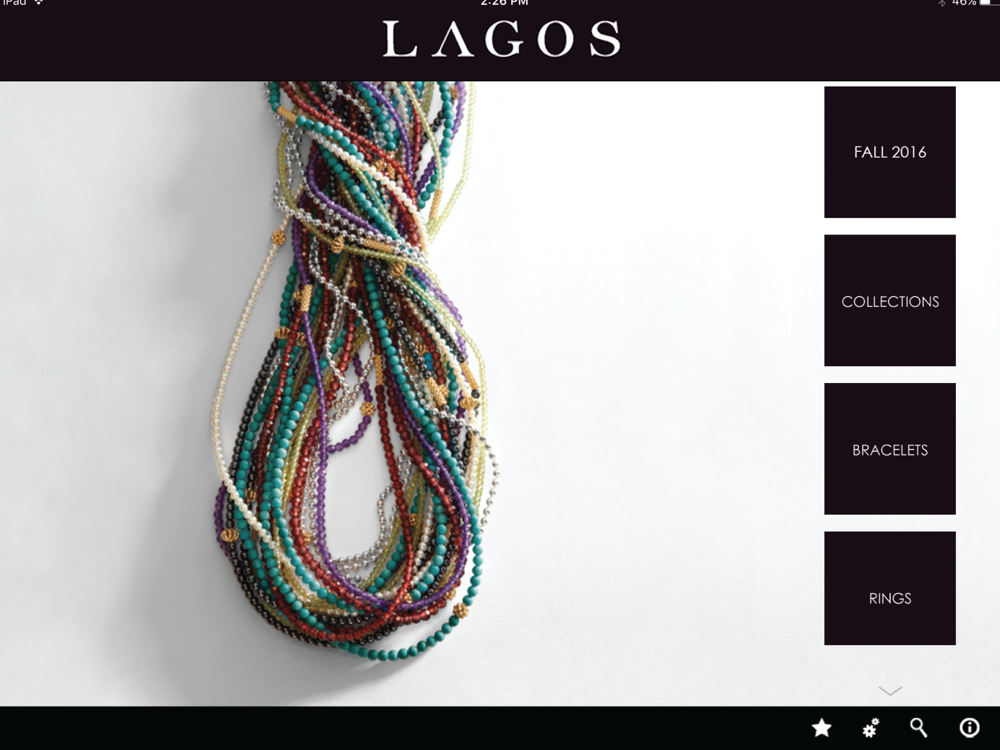
Task: Tap the beaded necklaces hero image
Action: coord(354,370)
